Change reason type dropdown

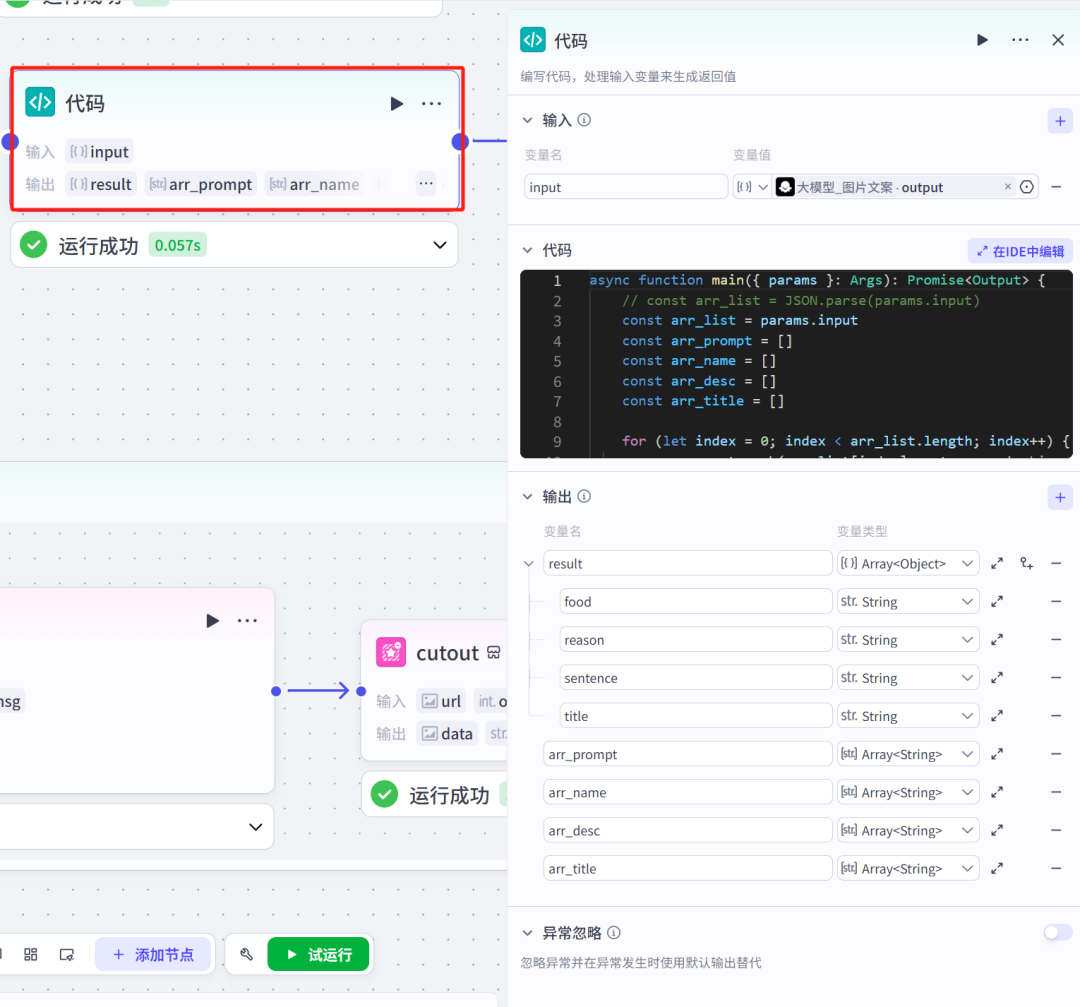[908, 640]
